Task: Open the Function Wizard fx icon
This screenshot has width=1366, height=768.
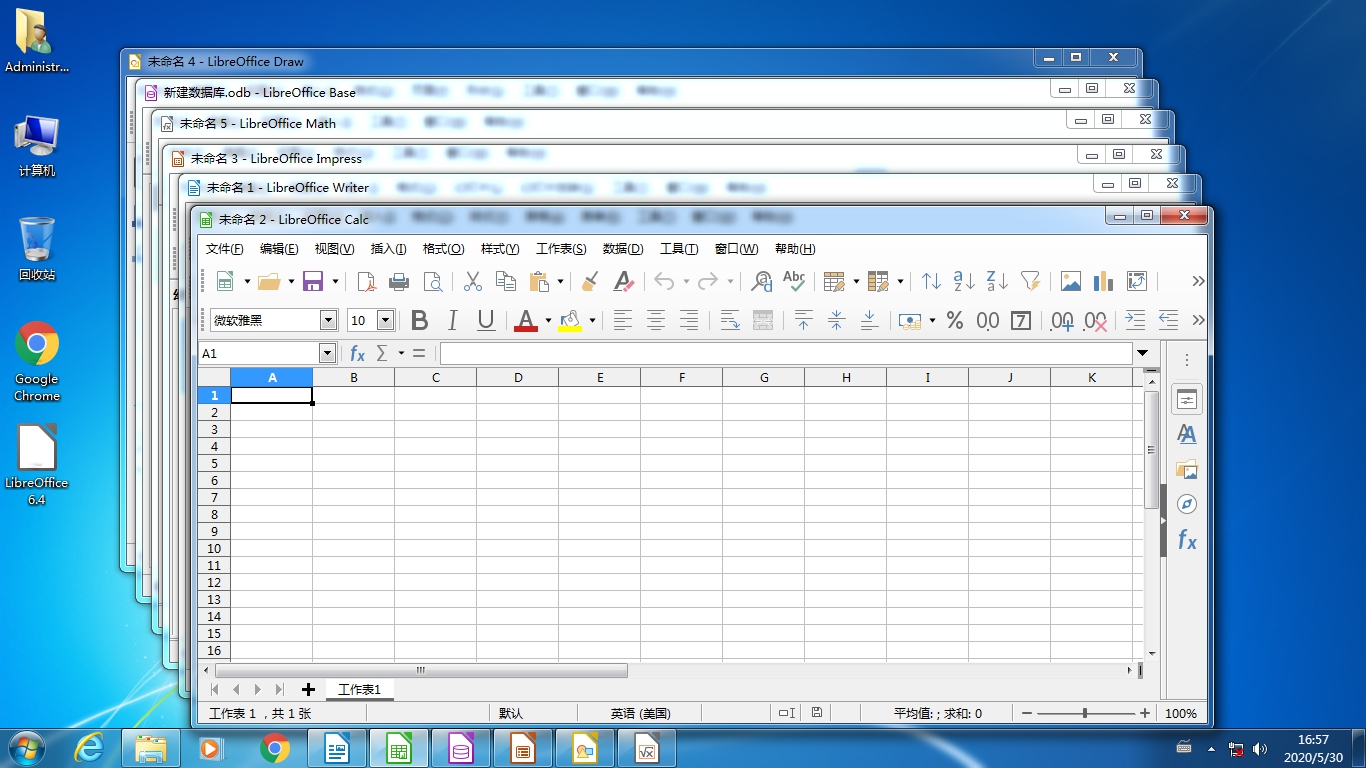Action: (357, 354)
